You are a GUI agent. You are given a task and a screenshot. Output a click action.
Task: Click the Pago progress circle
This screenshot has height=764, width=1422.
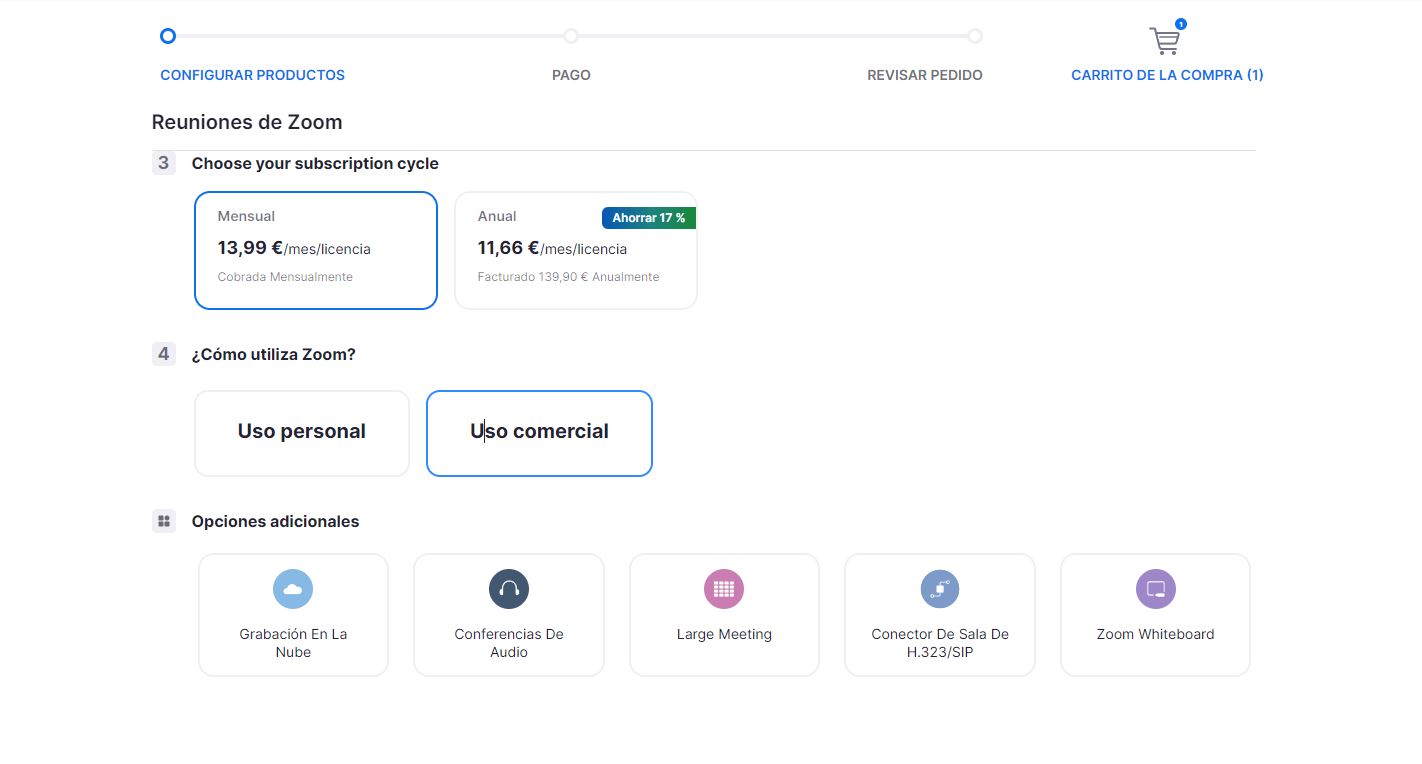tap(571, 36)
